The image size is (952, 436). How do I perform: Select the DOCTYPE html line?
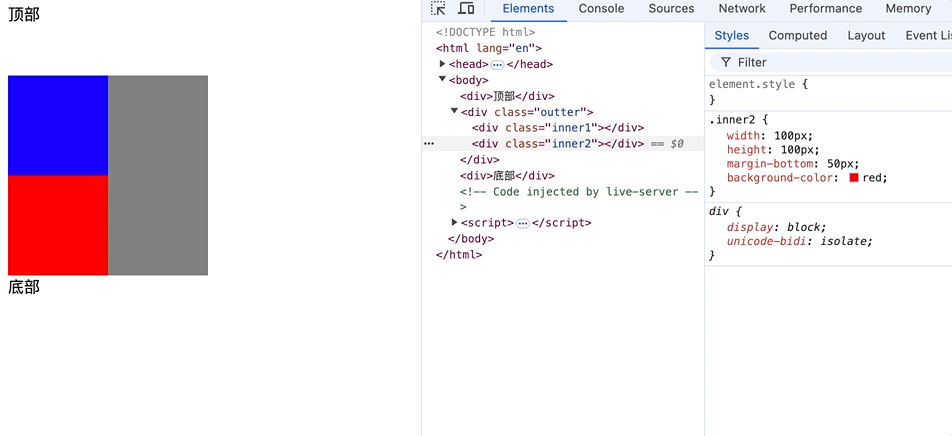coord(485,32)
